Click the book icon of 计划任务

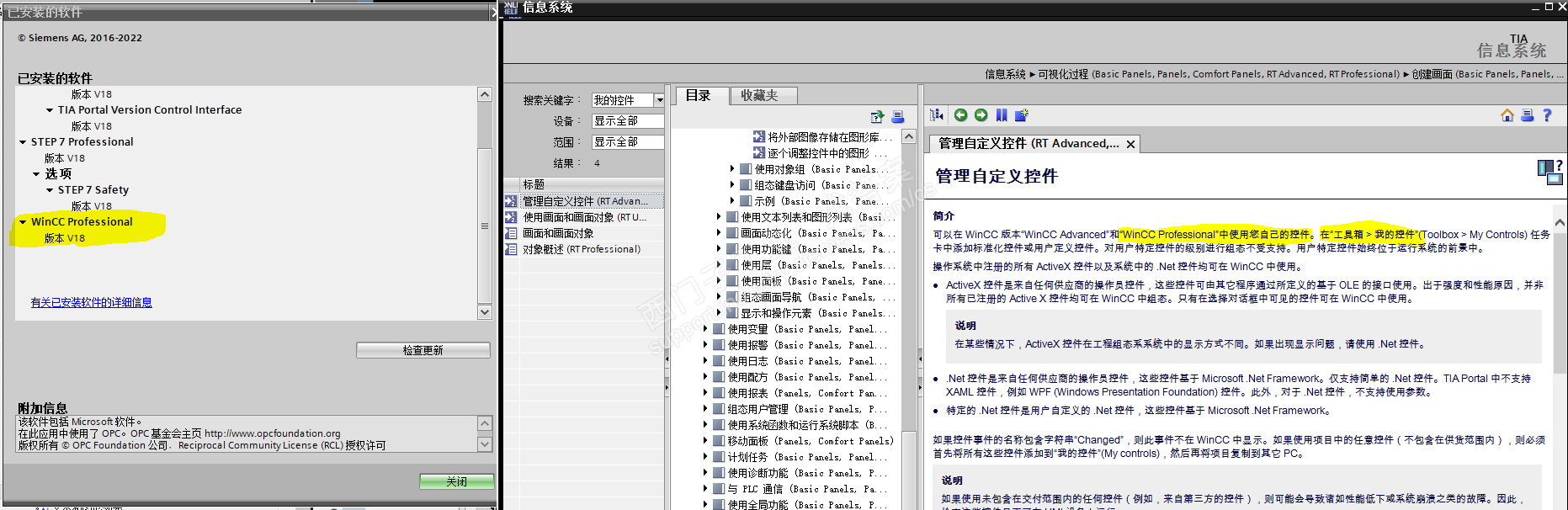pyautogui.click(x=719, y=457)
